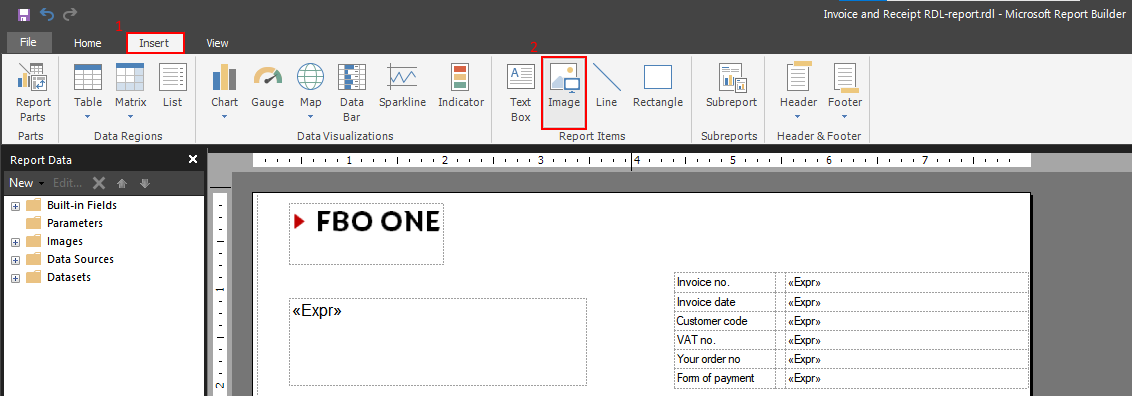The height and width of the screenshot is (396, 1132).
Task: Select «Expr» cell beside Invoice no.
Action: [907, 282]
